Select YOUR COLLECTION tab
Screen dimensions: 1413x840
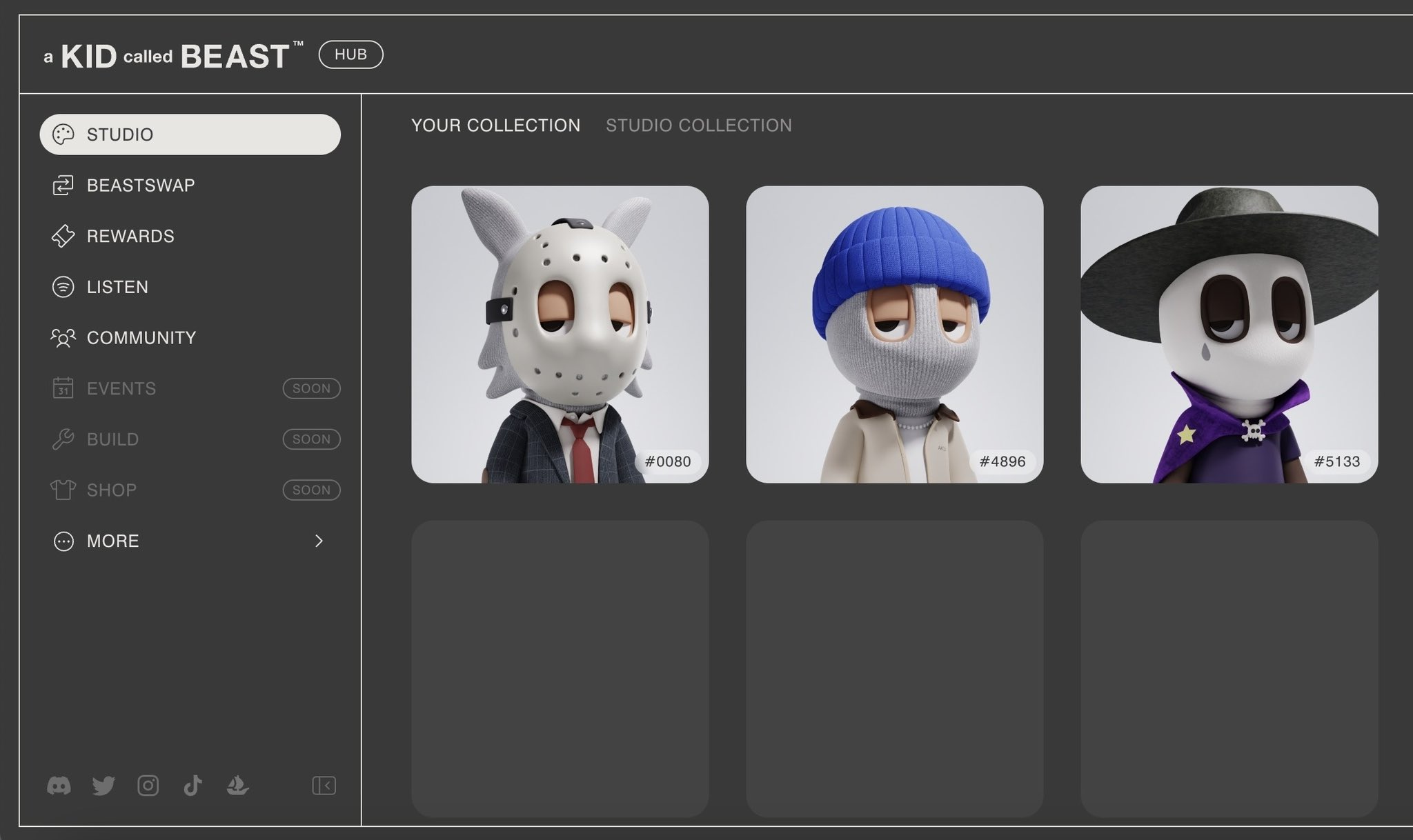click(495, 126)
